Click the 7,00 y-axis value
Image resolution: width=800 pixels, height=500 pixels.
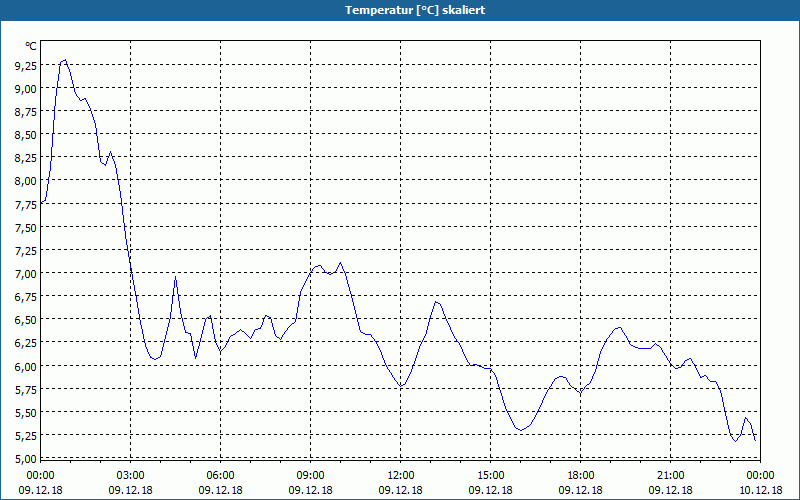[26, 273]
